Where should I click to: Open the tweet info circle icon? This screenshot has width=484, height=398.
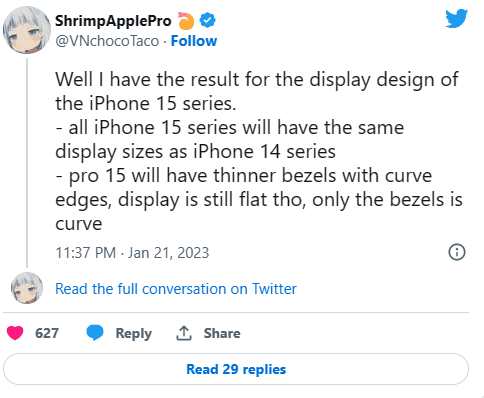coord(457,252)
